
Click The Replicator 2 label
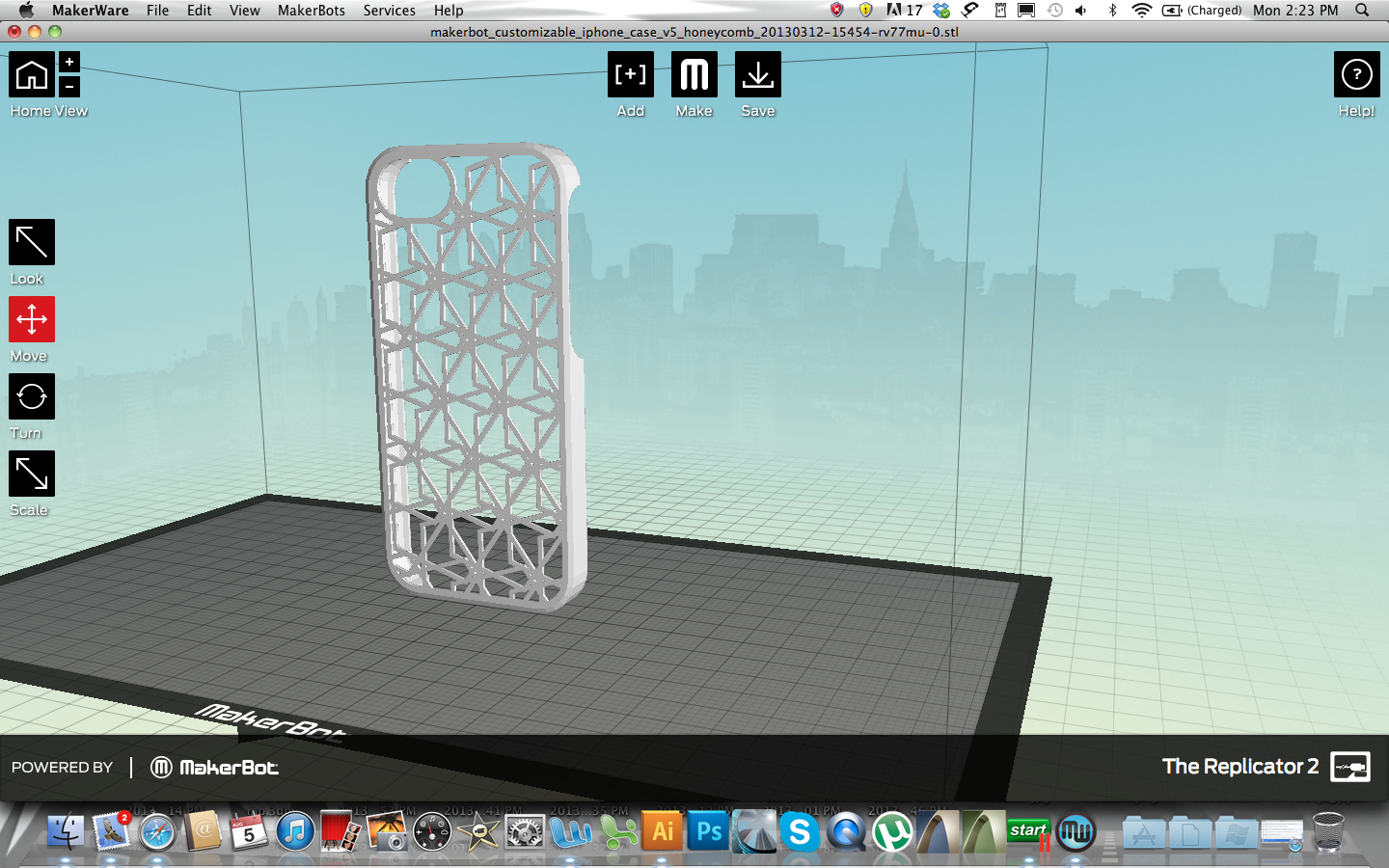1240,767
